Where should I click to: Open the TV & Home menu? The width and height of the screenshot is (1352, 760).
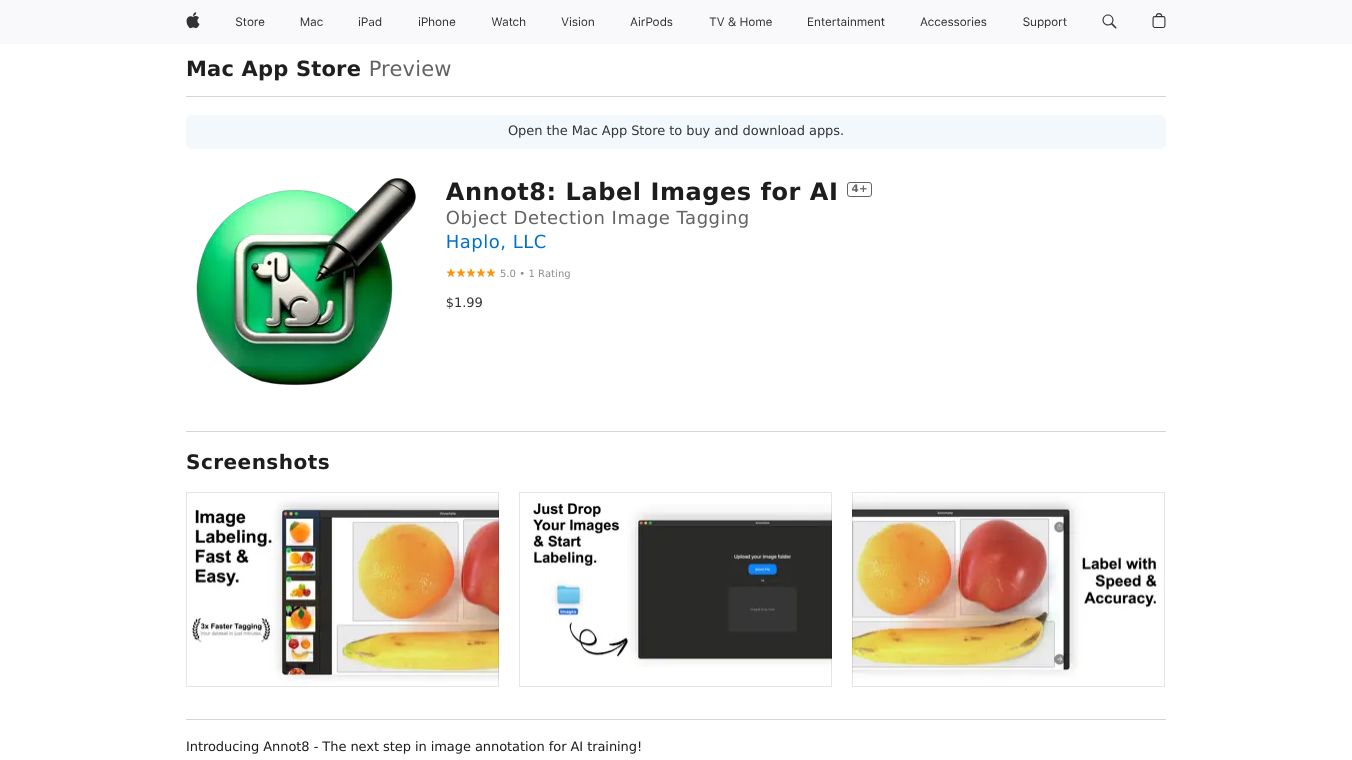(741, 22)
